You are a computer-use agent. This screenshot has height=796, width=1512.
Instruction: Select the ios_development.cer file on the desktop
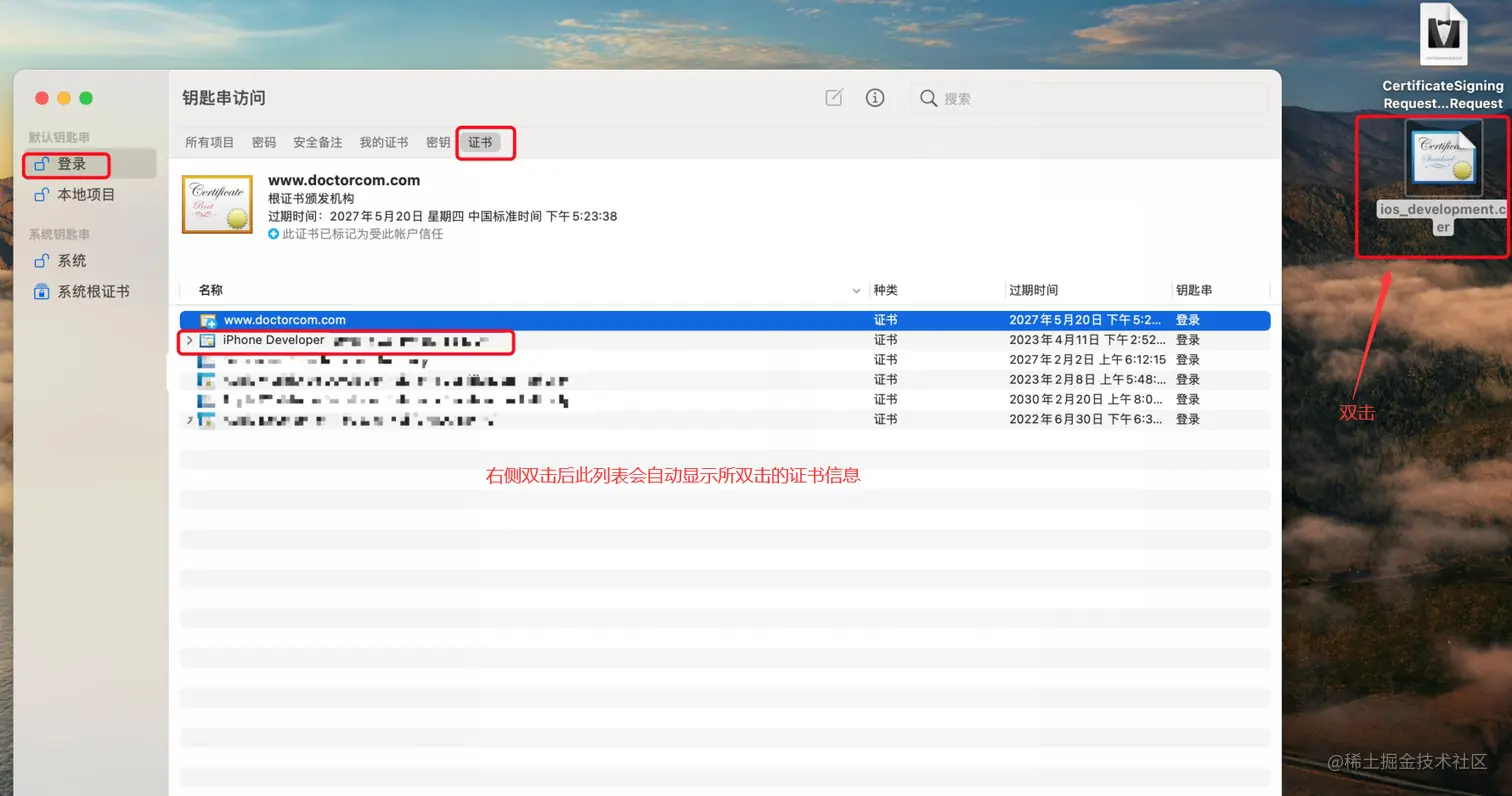[x=1442, y=178]
